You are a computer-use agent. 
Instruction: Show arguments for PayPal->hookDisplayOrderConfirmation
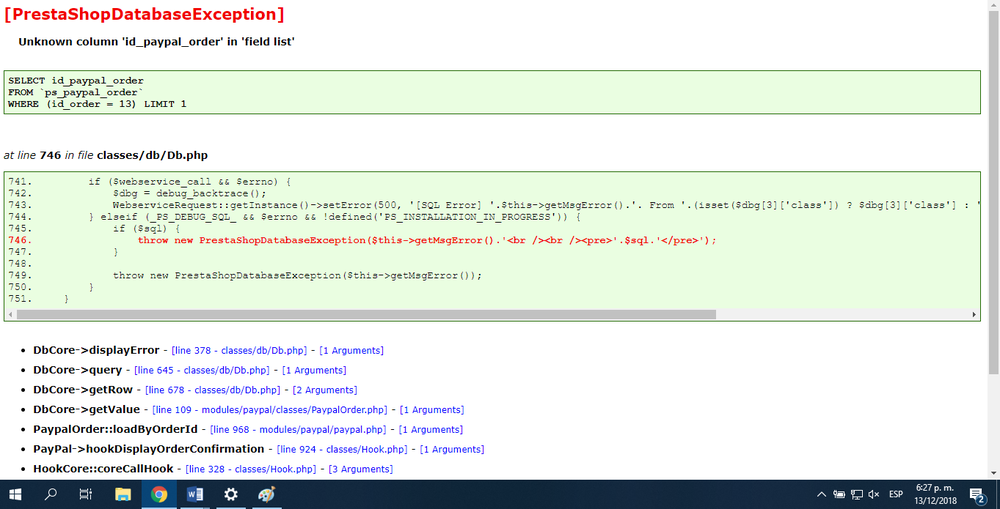click(x=452, y=449)
